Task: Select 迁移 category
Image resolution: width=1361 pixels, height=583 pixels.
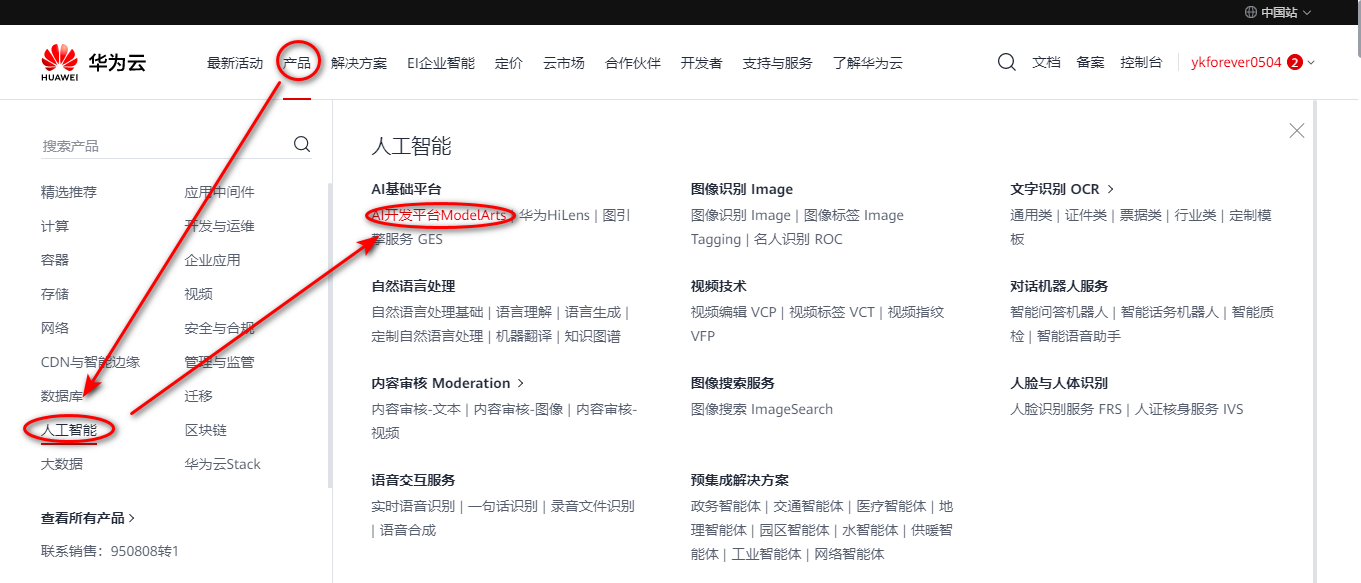Action: pyautogui.click(x=198, y=396)
